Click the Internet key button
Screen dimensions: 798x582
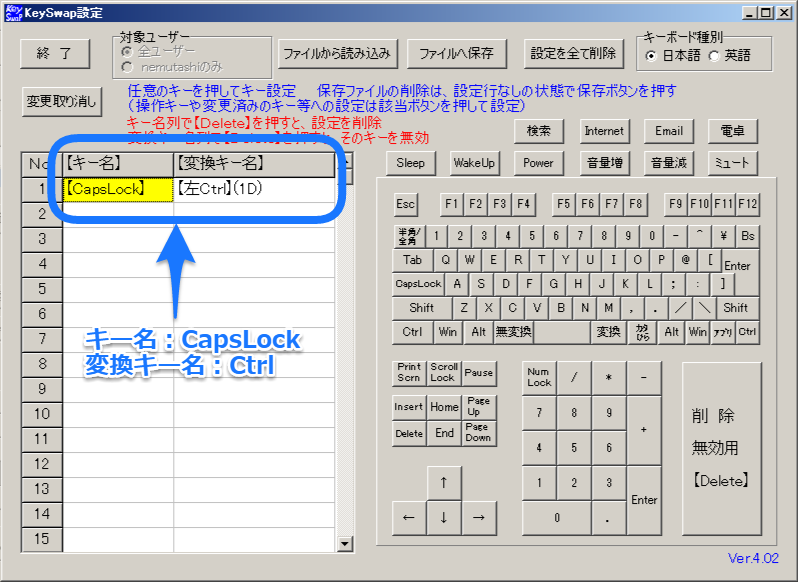pyautogui.click(x=604, y=131)
